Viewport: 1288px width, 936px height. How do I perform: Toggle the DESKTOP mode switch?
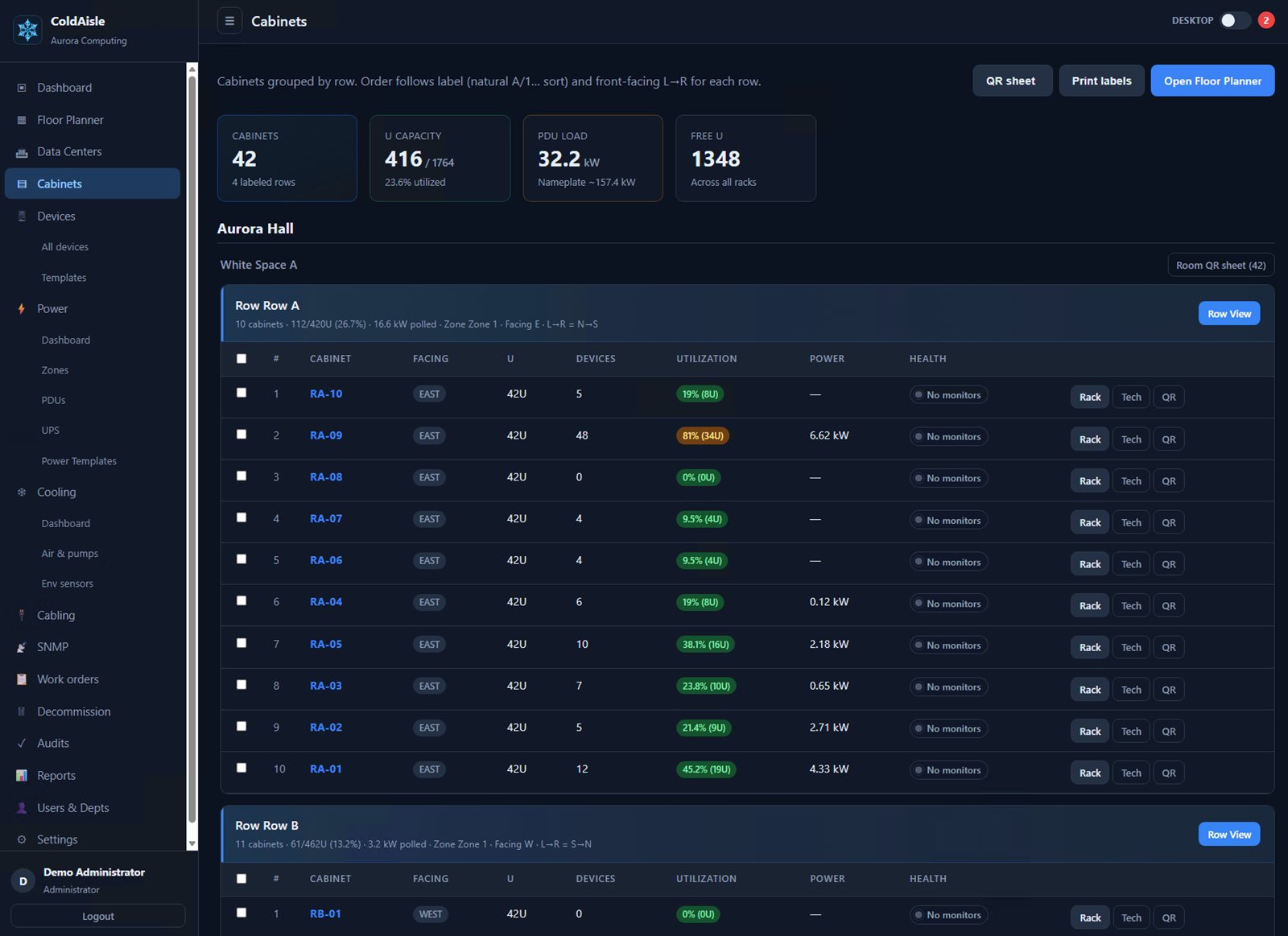tap(1235, 20)
